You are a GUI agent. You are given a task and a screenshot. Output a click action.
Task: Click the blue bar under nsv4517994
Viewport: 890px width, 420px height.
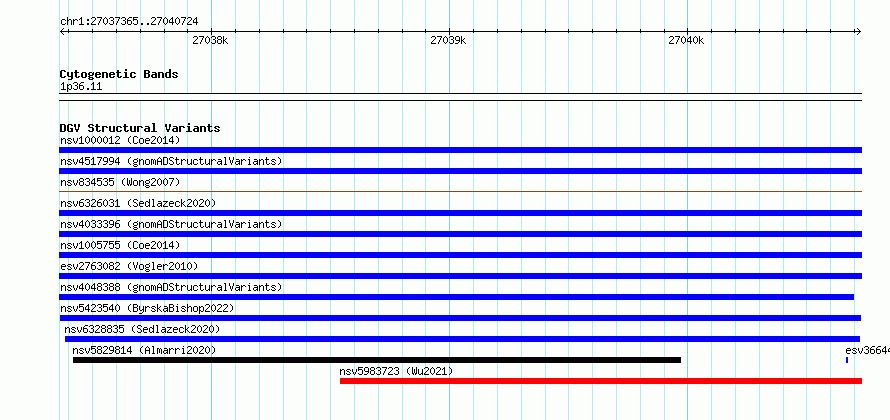coord(460,171)
